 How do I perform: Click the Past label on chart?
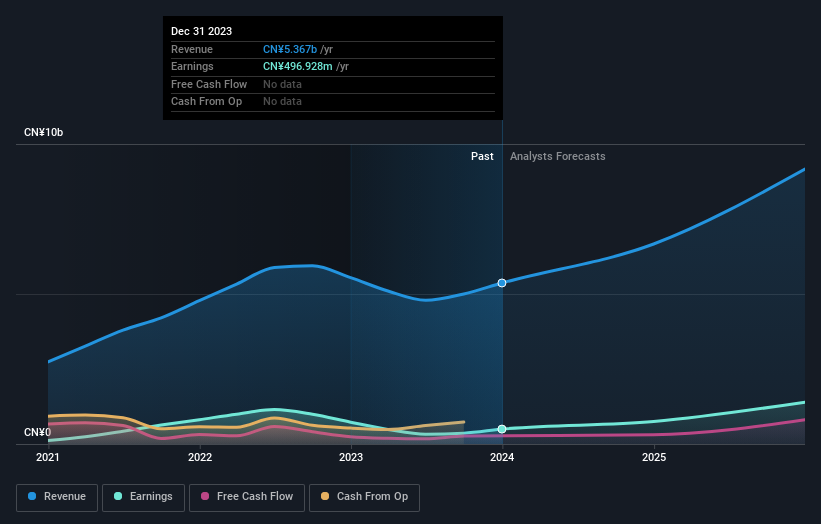point(482,157)
